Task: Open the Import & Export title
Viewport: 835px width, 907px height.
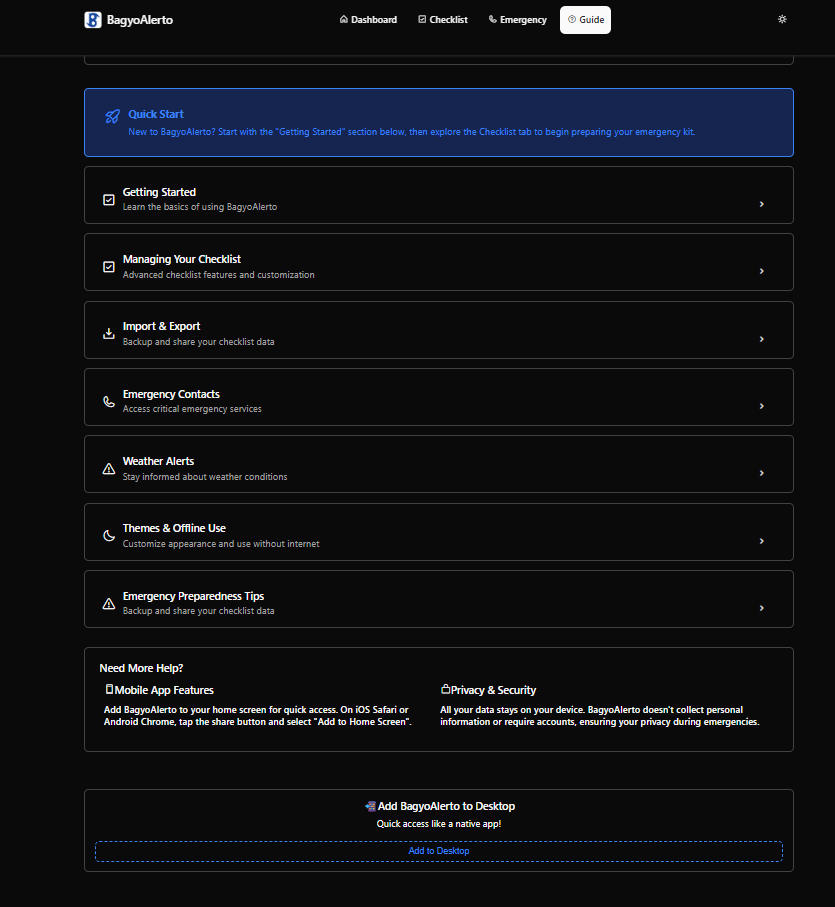Action: pos(161,326)
